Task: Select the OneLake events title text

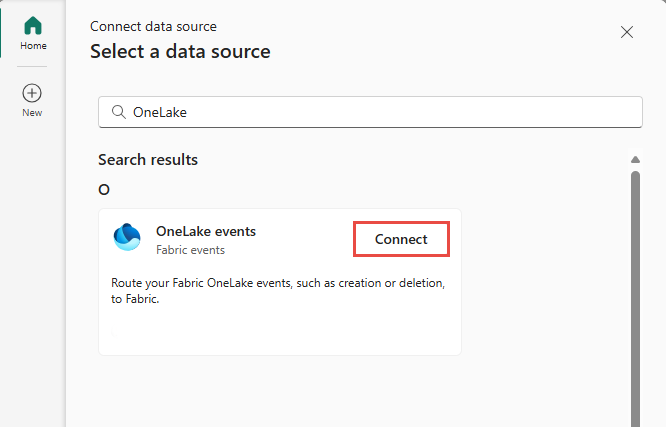Action: 206,231
